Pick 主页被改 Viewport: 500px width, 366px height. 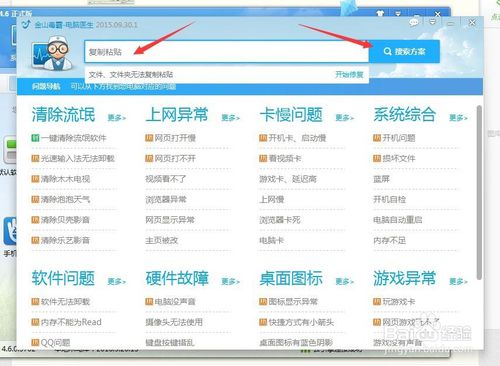(162, 240)
